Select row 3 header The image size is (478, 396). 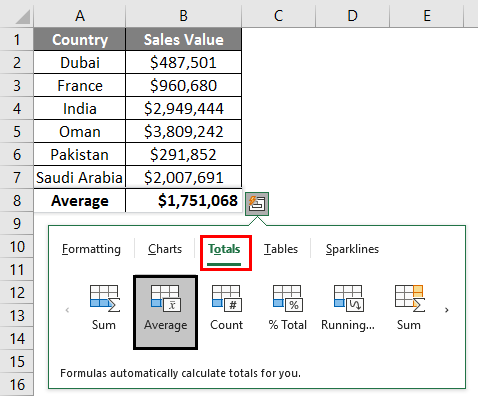pyautogui.click(x=17, y=85)
